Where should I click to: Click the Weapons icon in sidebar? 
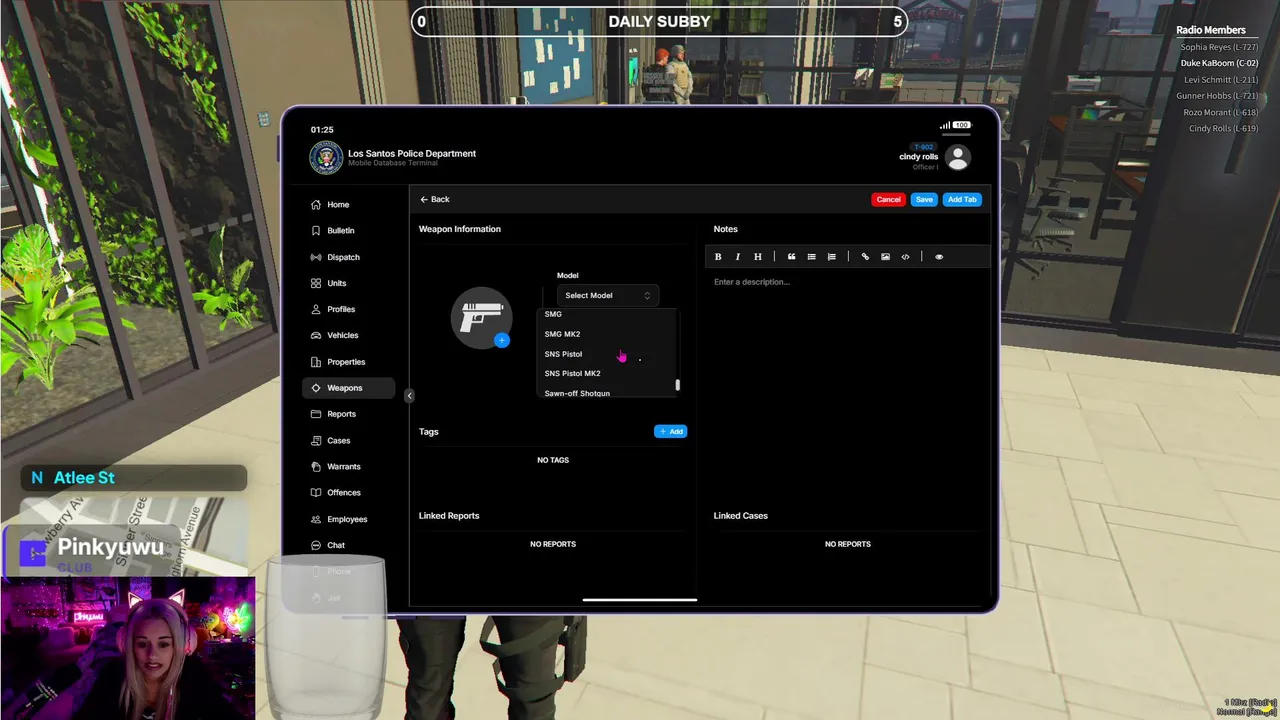point(316,388)
